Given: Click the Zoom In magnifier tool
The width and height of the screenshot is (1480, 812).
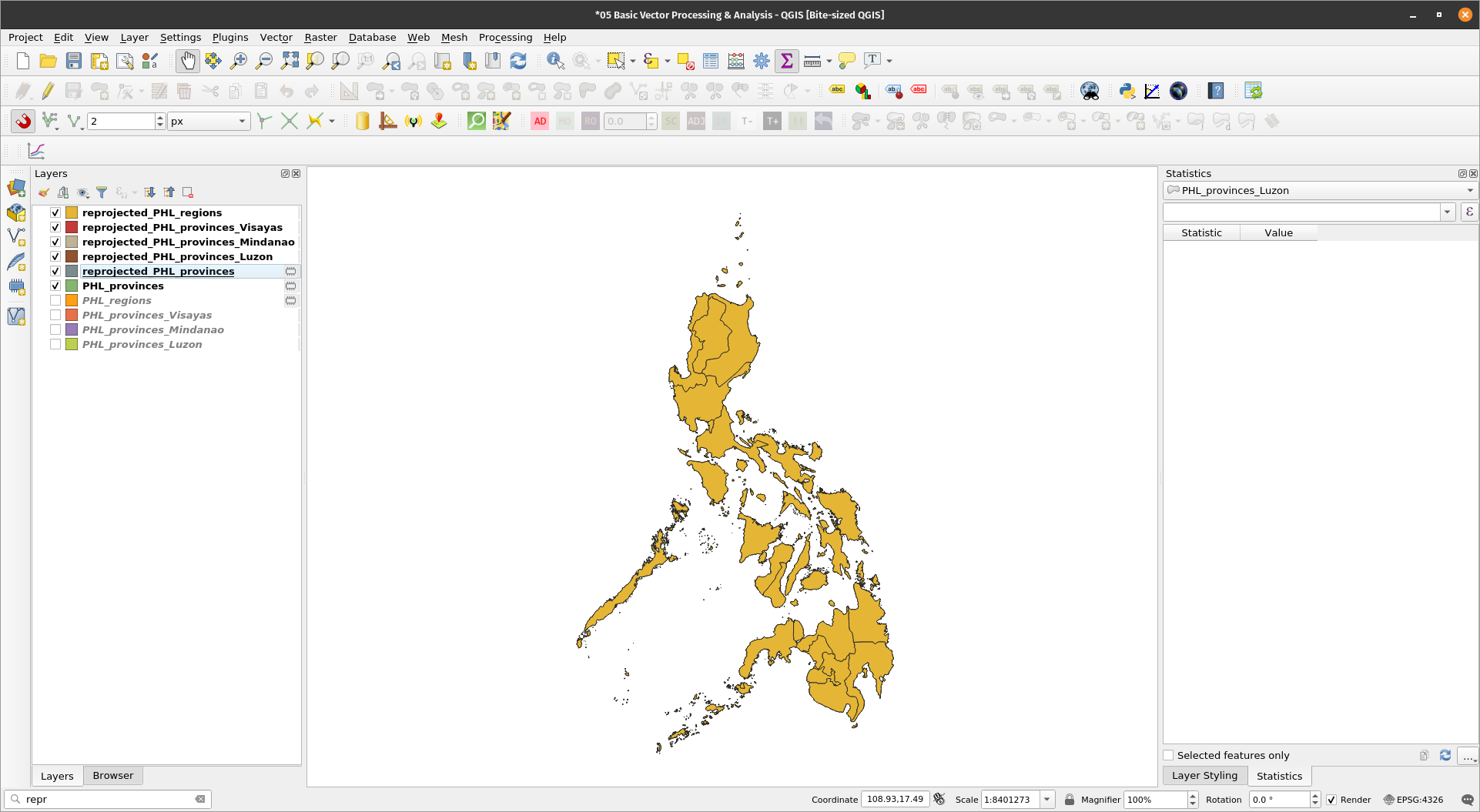Looking at the screenshot, I should click(x=239, y=61).
